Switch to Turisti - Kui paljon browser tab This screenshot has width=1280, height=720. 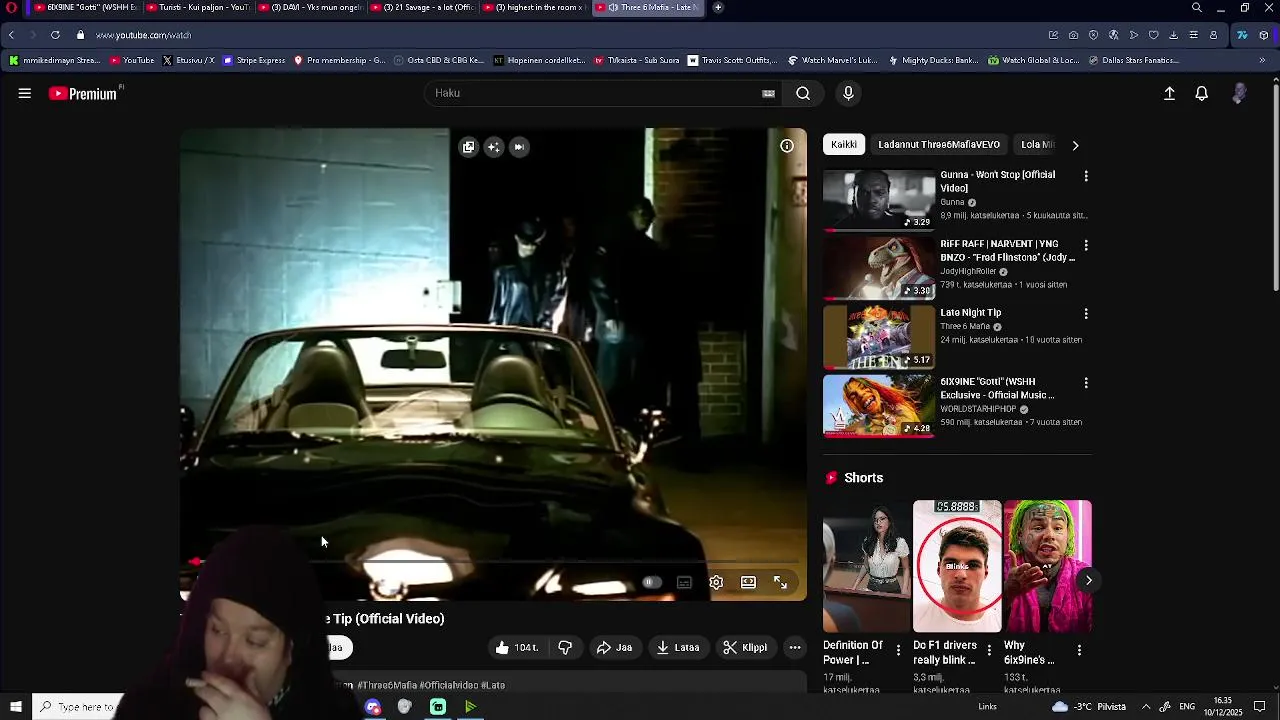pyautogui.click(x=197, y=7)
